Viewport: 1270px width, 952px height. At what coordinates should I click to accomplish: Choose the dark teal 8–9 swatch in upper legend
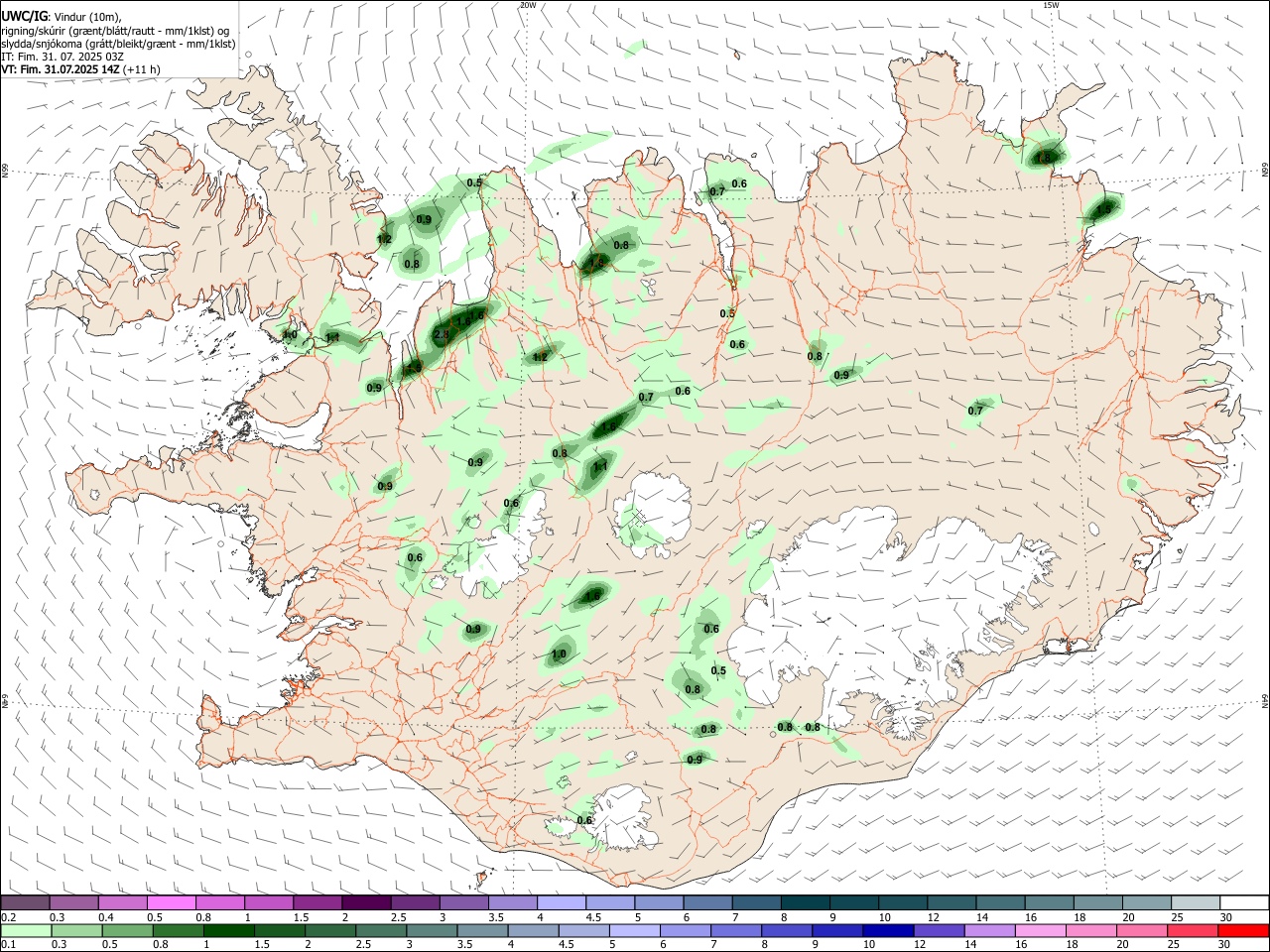click(x=805, y=902)
